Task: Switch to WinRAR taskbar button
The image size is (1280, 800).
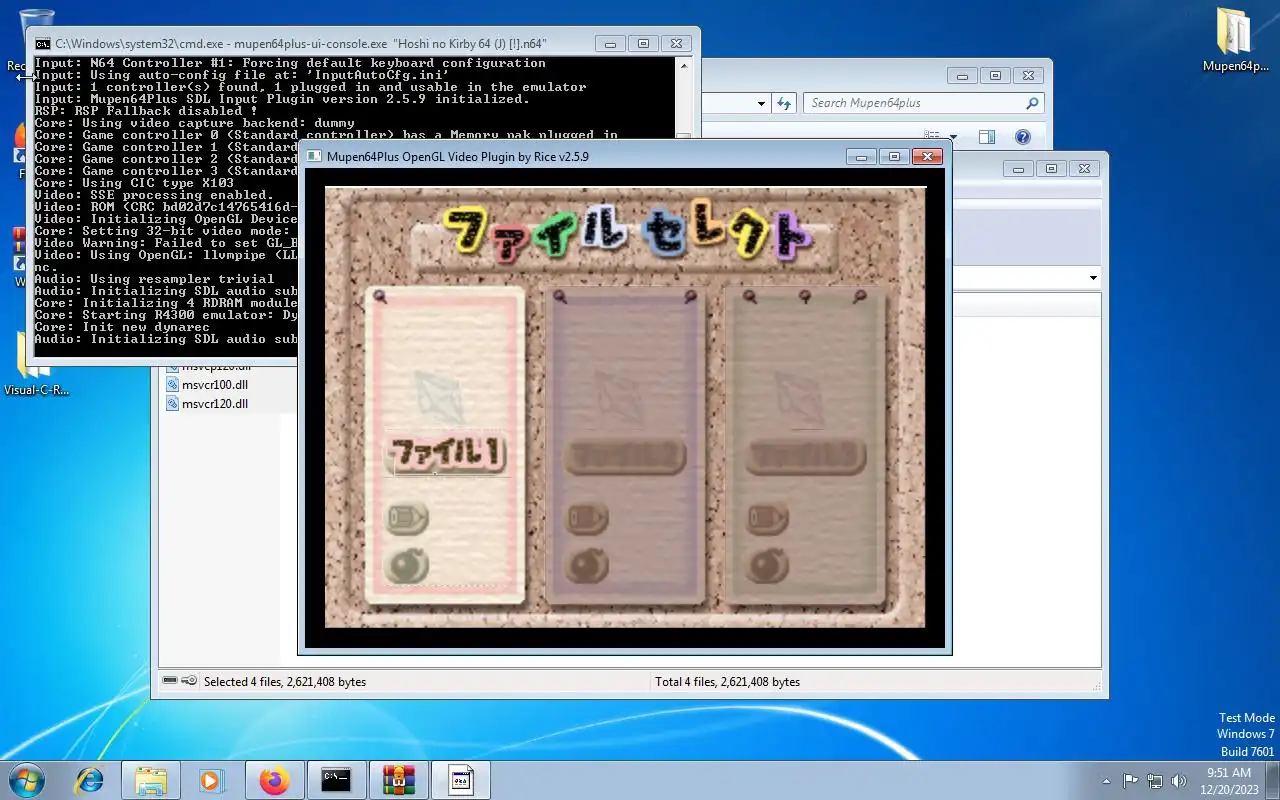Action: tap(398, 780)
